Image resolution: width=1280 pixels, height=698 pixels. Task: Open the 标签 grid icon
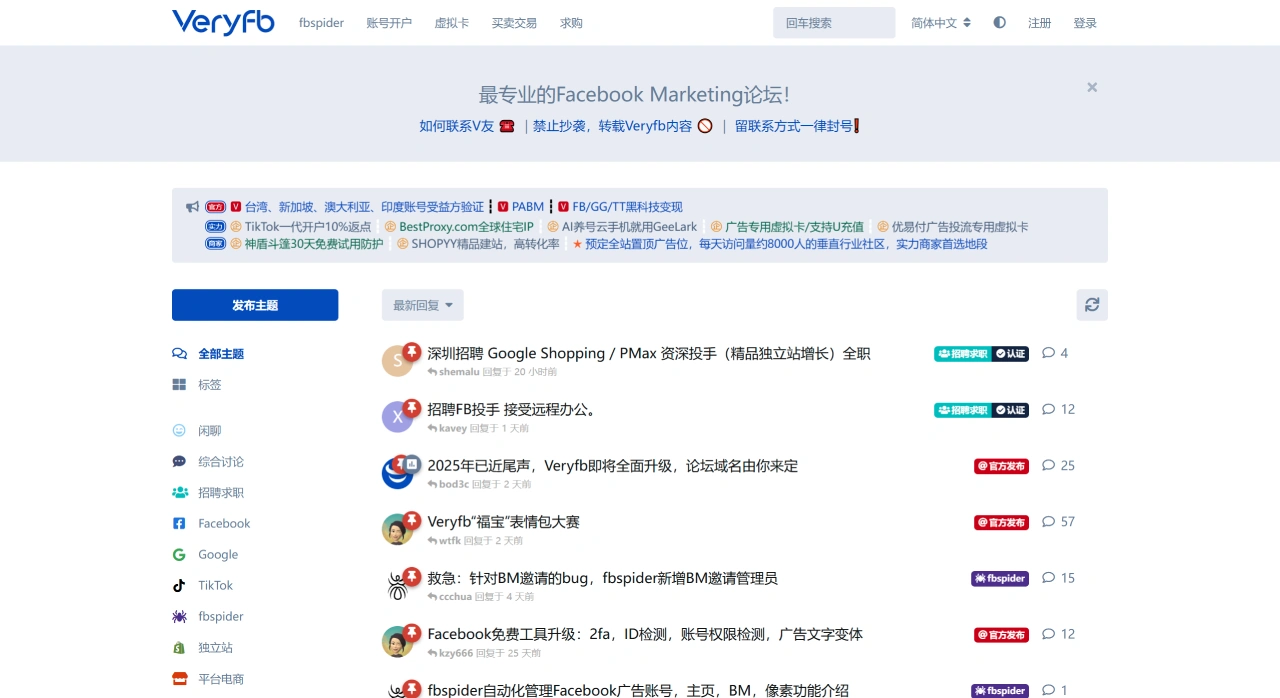click(x=179, y=384)
